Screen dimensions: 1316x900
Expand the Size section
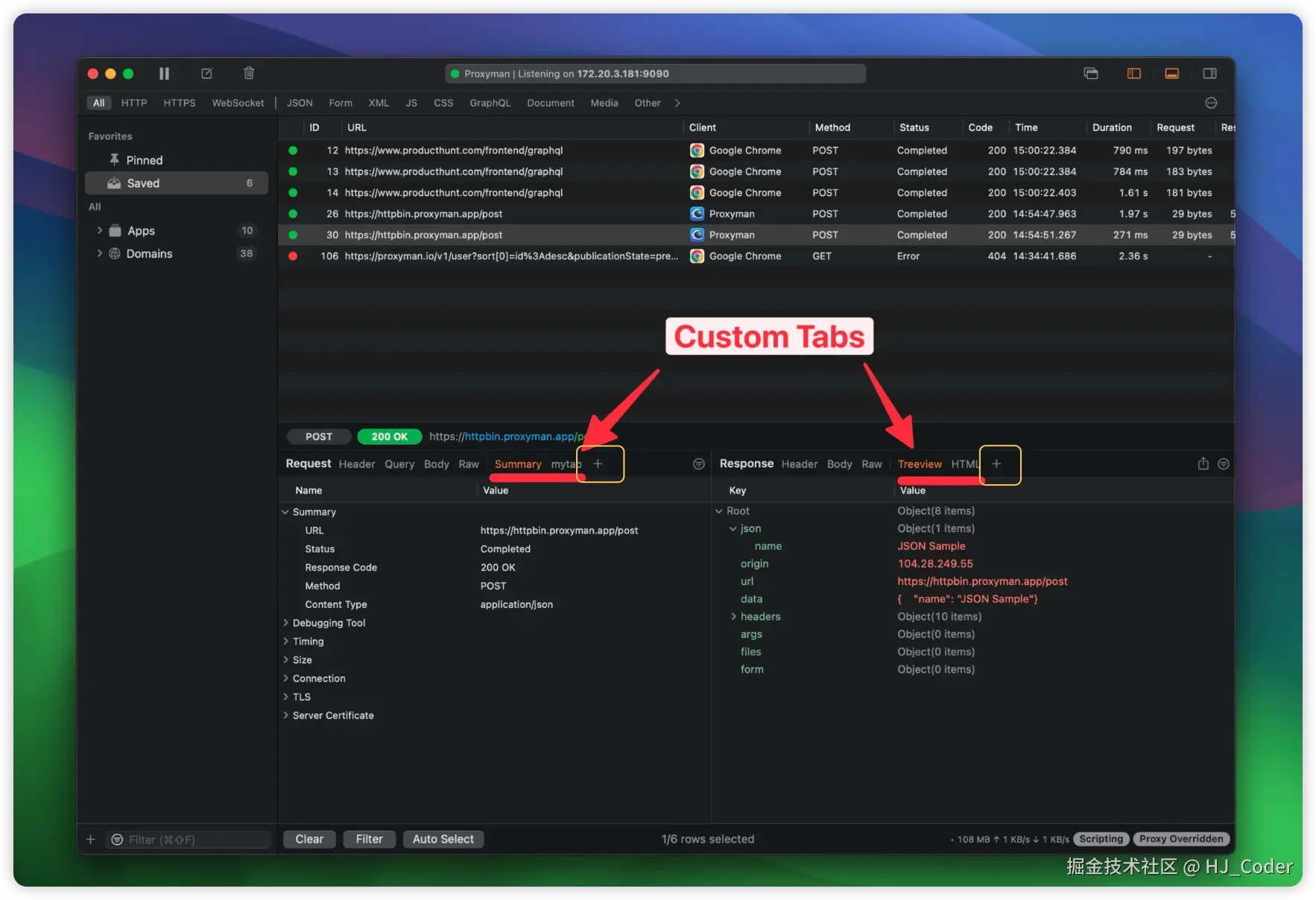point(285,660)
